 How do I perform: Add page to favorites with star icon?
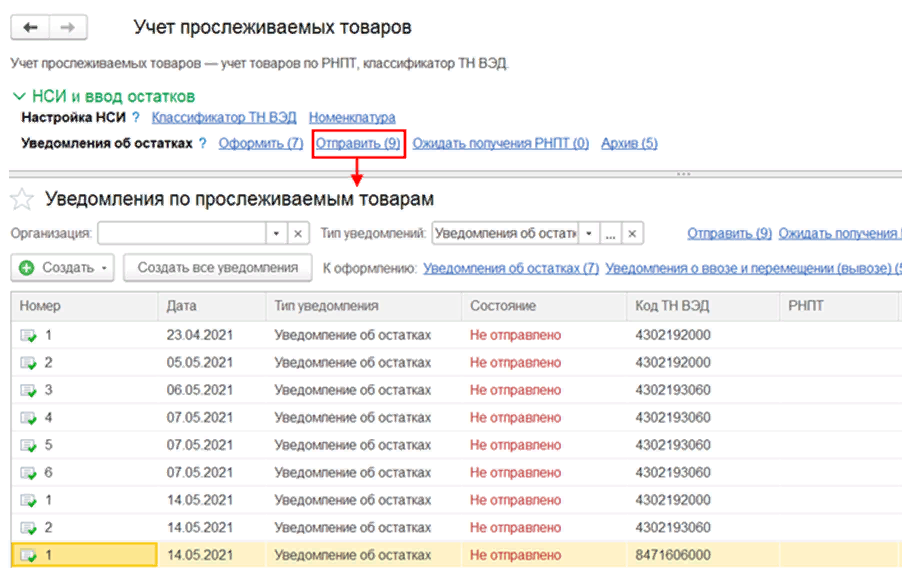[22, 199]
